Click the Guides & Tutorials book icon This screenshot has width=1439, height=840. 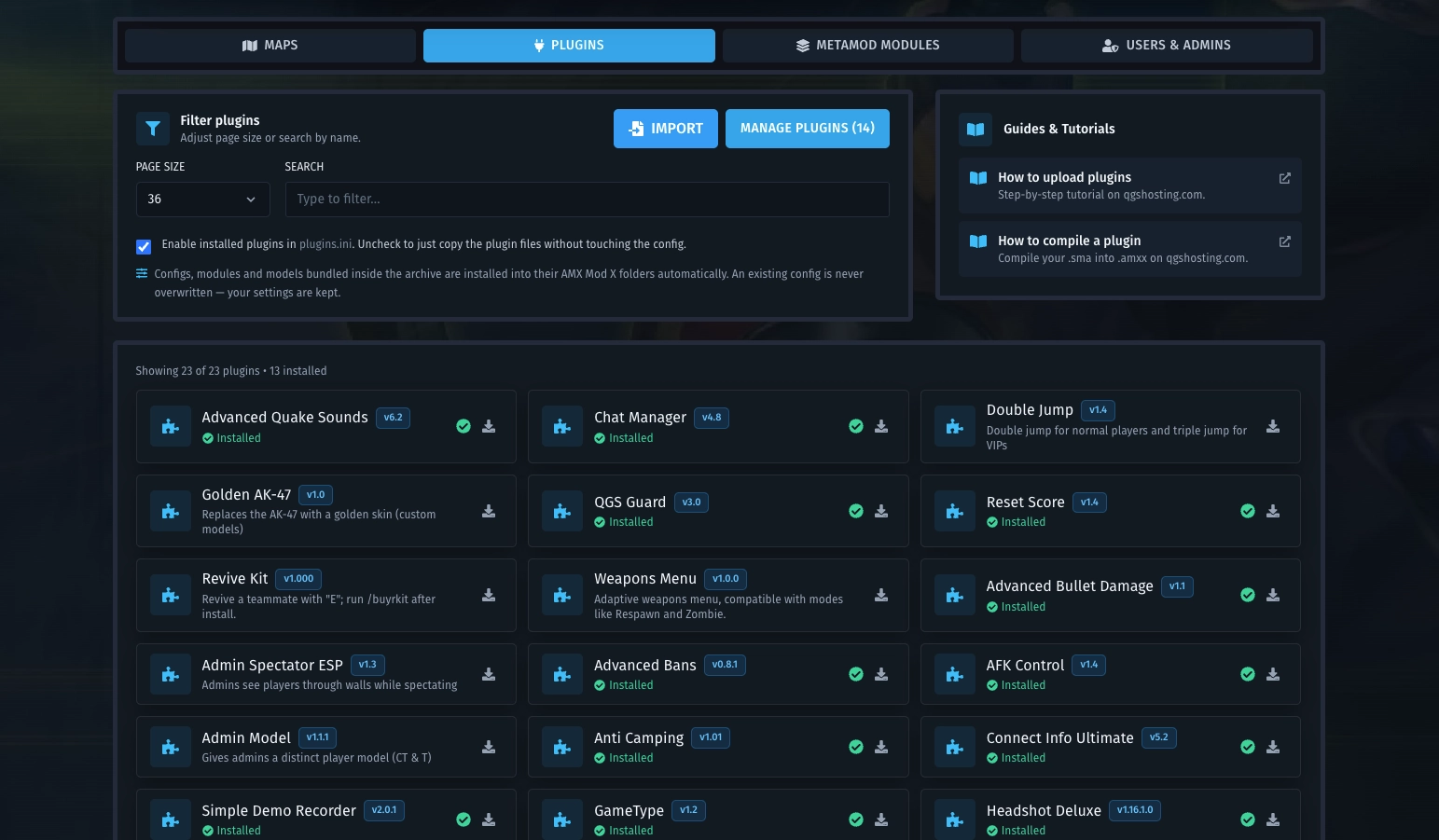click(x=975, y=129)
